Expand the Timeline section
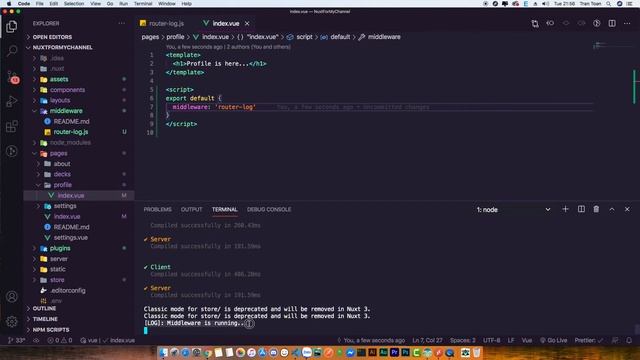 pos(45,319)
